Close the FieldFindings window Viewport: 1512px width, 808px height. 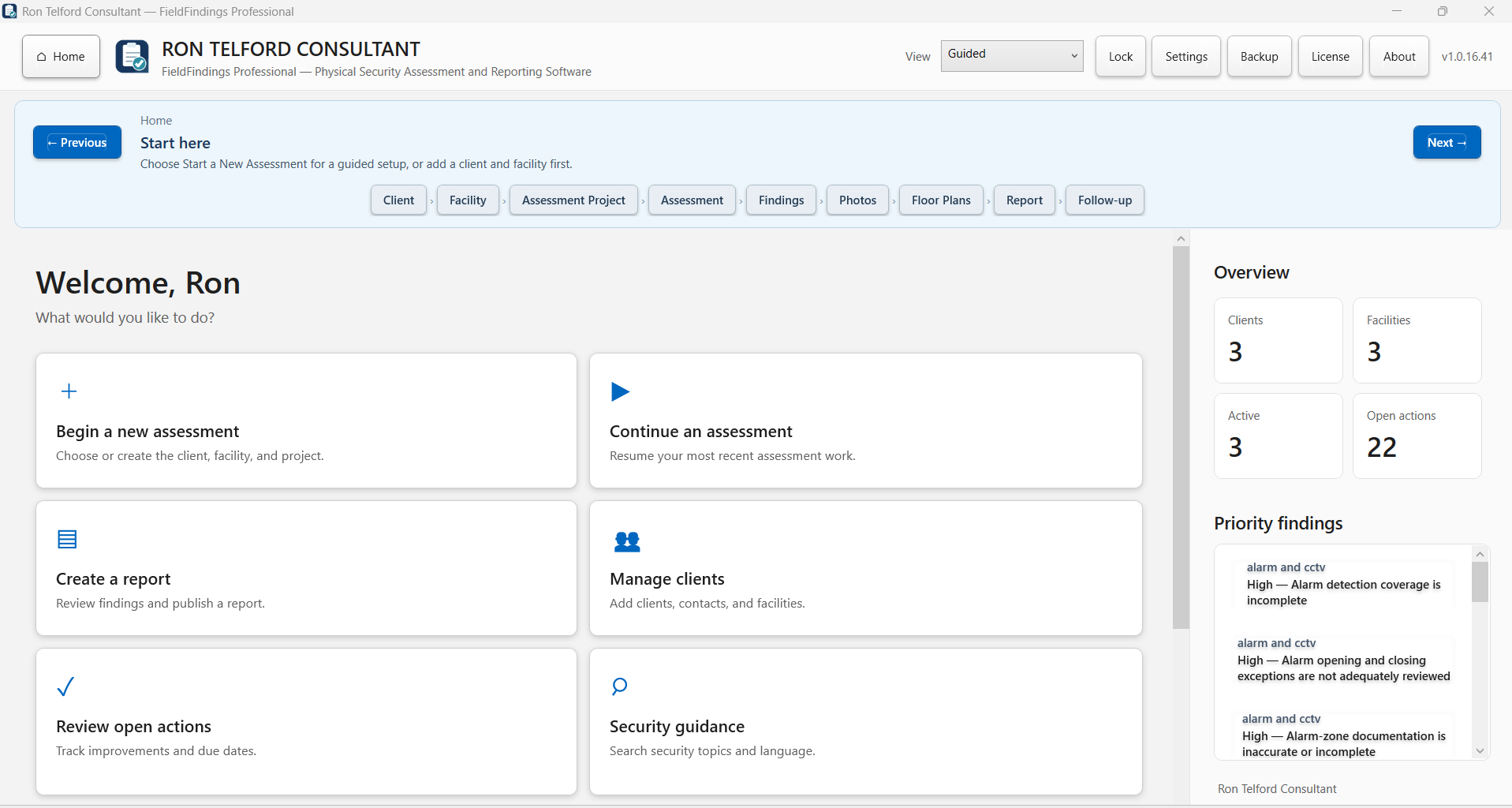[1488, 11]
